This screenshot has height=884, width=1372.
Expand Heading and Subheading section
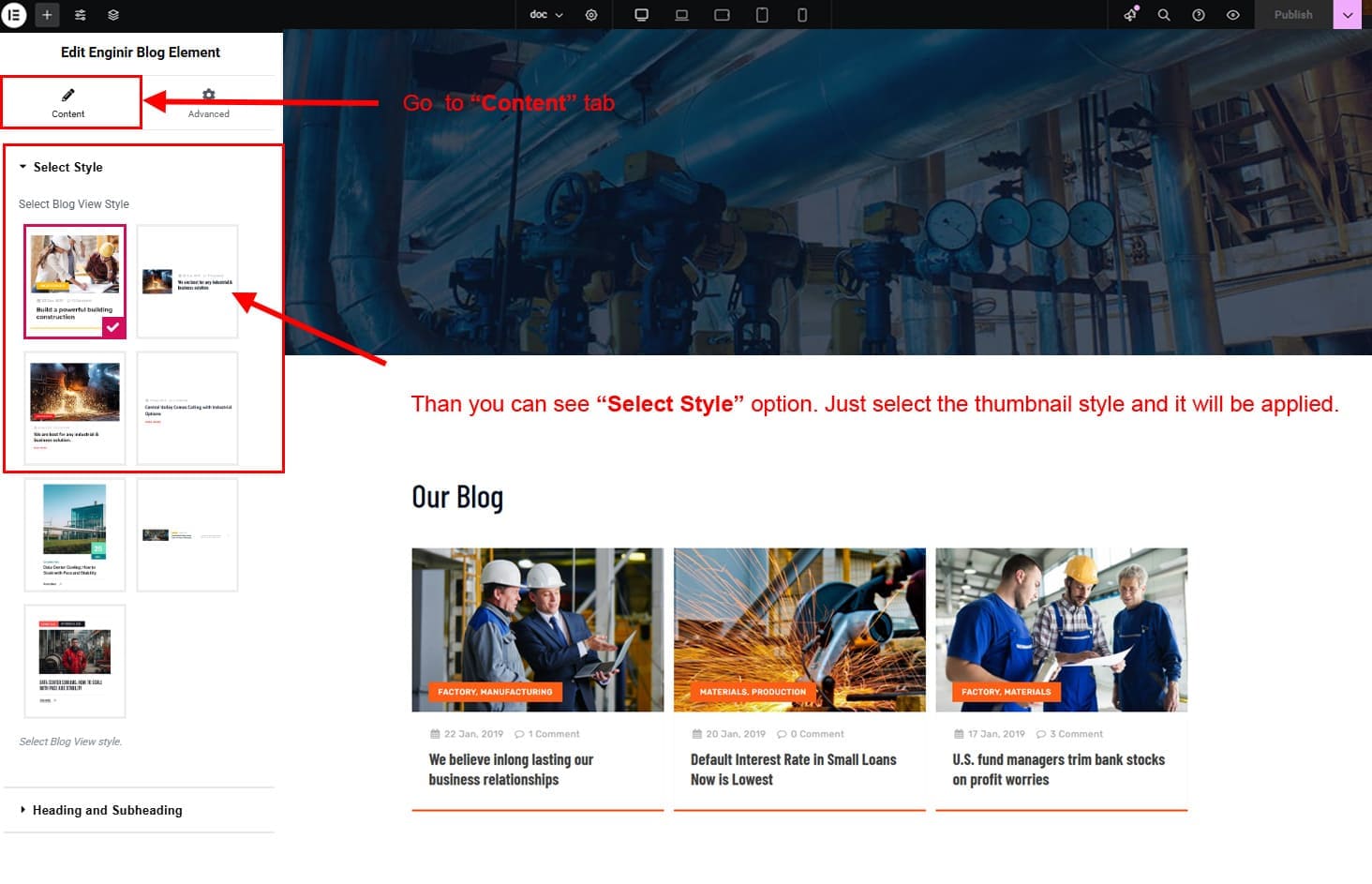pos(107,810)
